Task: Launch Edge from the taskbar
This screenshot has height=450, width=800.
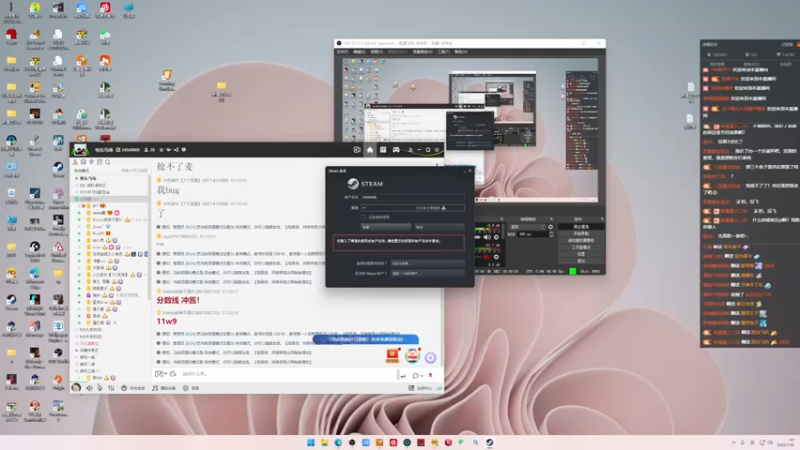Action: pos(338,442)
